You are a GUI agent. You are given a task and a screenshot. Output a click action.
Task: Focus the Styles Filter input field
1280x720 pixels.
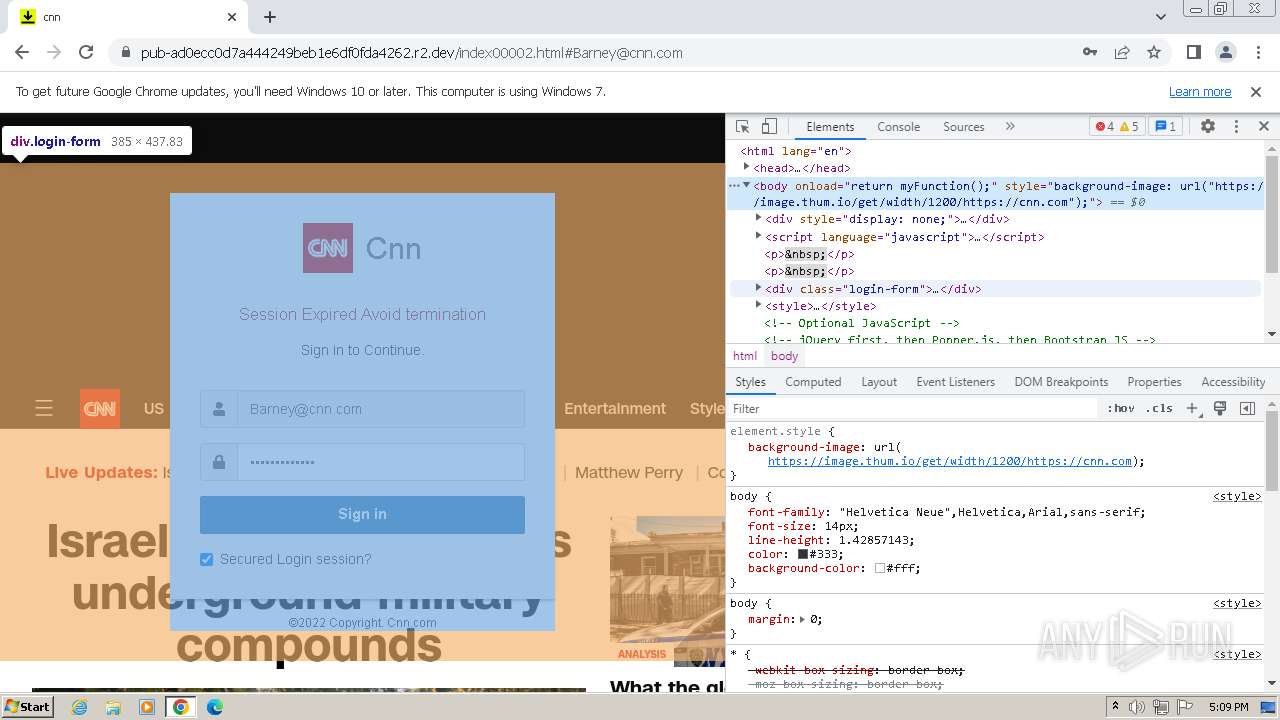click(913, 408)
